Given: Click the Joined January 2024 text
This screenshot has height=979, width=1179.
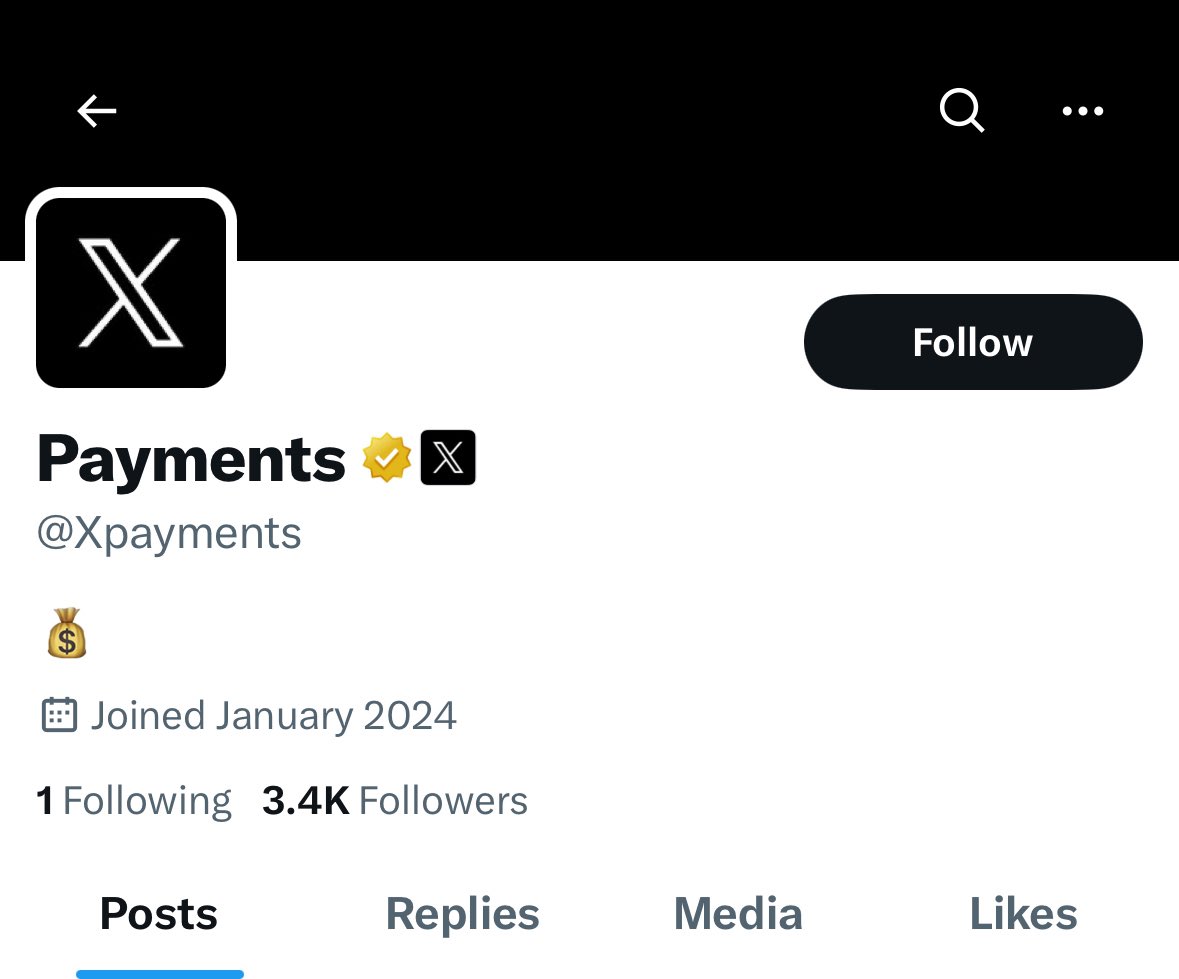Looking at the screenshot, I should pyautogui.click(x=273, y=716).
